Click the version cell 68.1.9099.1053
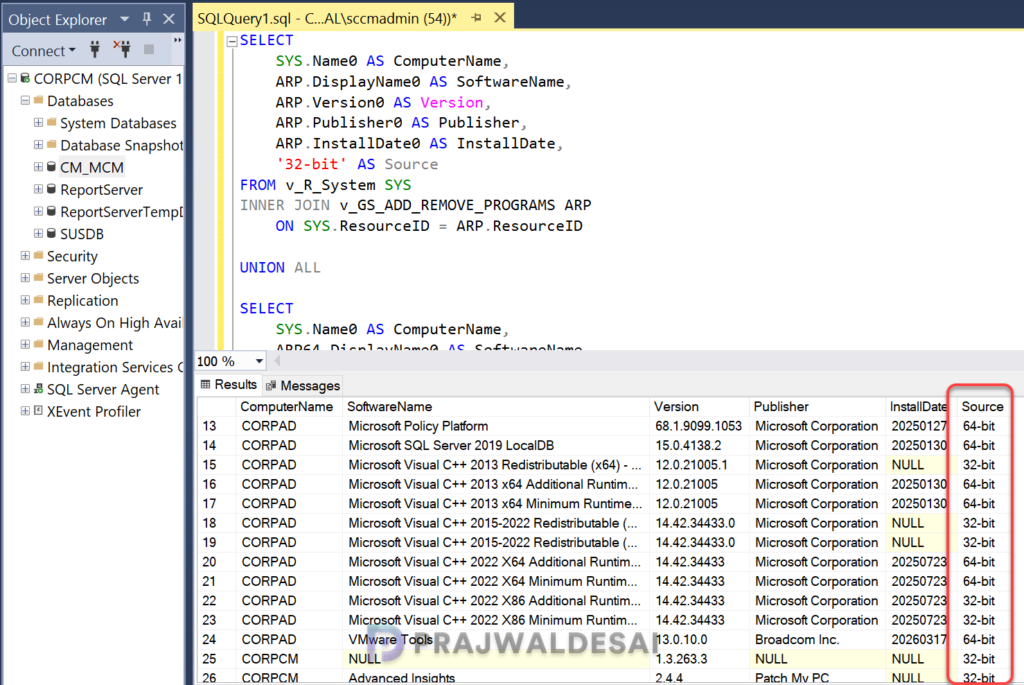The height and width of the screenshot is (685, 1024). click(699, 426)
